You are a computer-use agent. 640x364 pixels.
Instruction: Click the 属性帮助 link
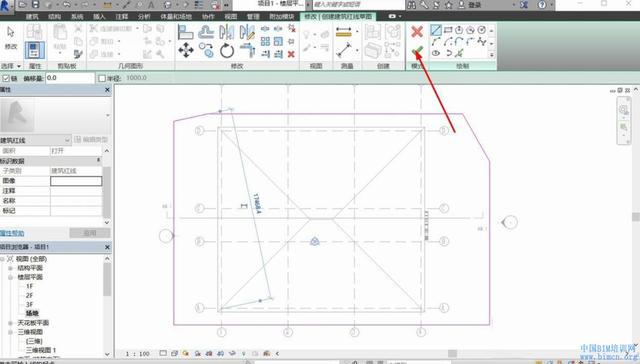[12, 233]
